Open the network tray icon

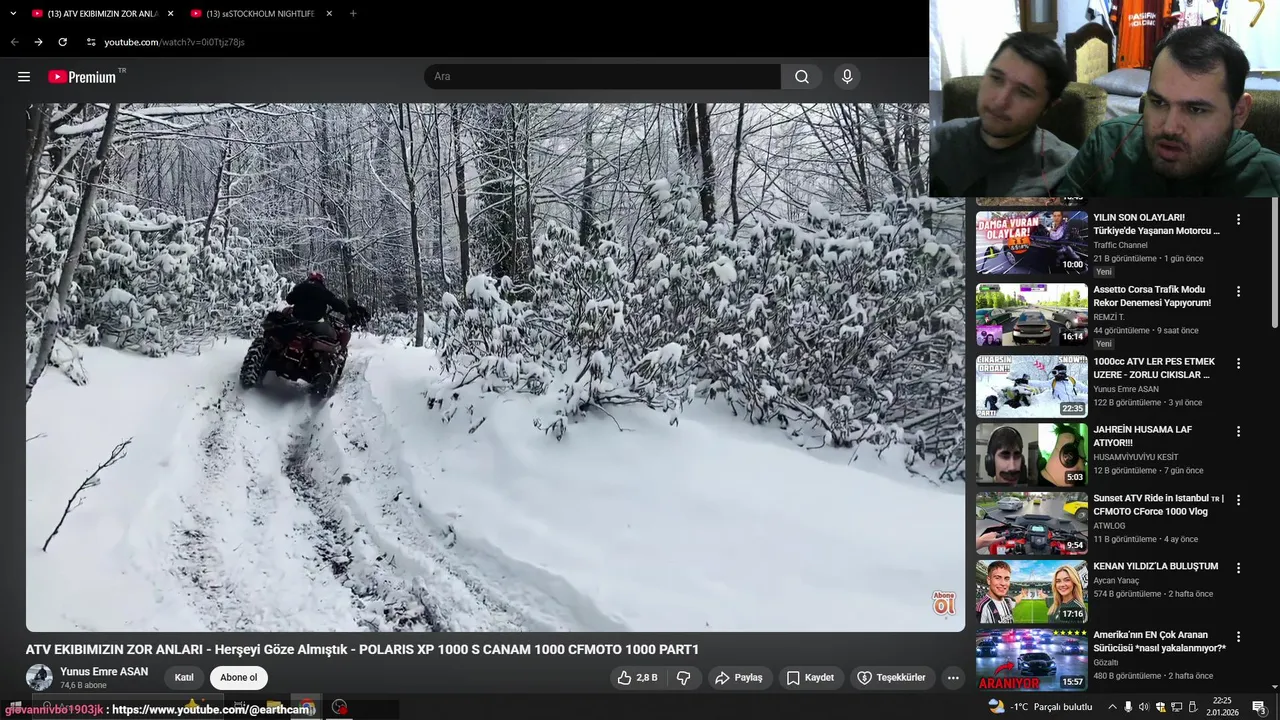click(1176, 707)
